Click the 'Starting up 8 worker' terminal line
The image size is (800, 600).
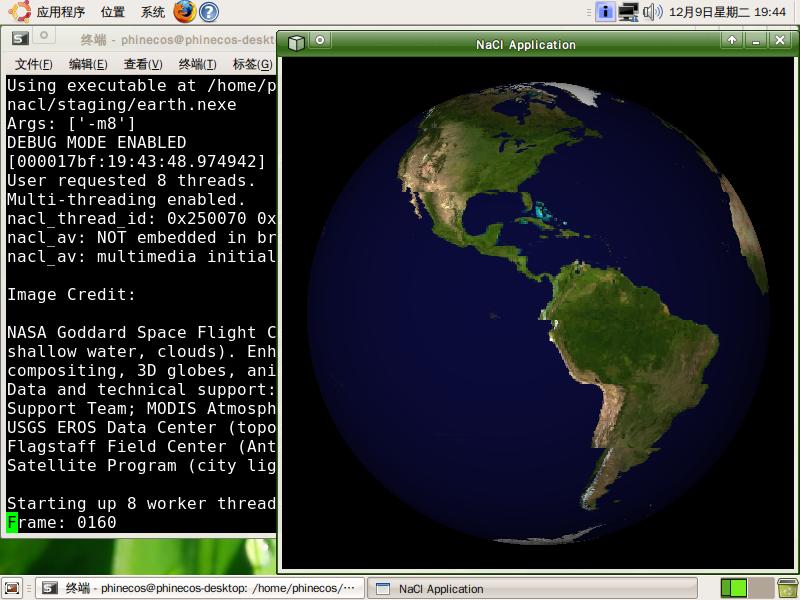click(141, 504)
